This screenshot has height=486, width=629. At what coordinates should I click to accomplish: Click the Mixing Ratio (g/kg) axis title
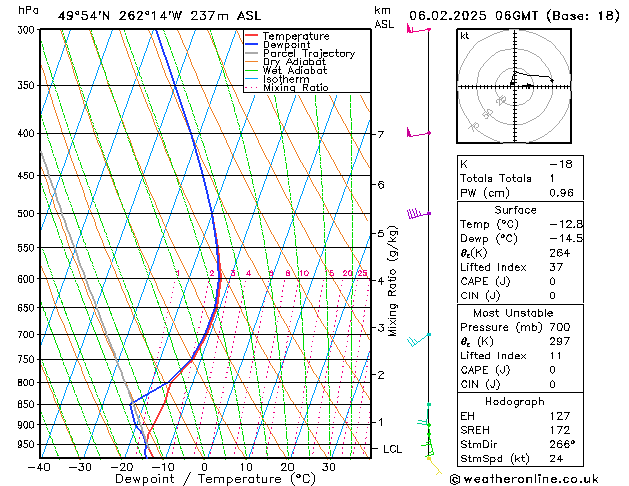tap(392, 281)
